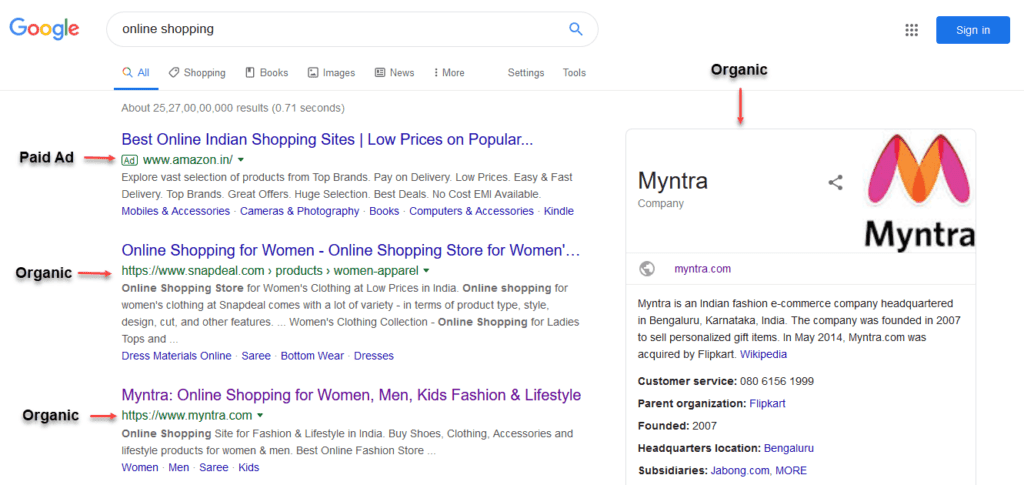
Task: Click the Founded: 2007 line
Action: (x=677, y=426)
